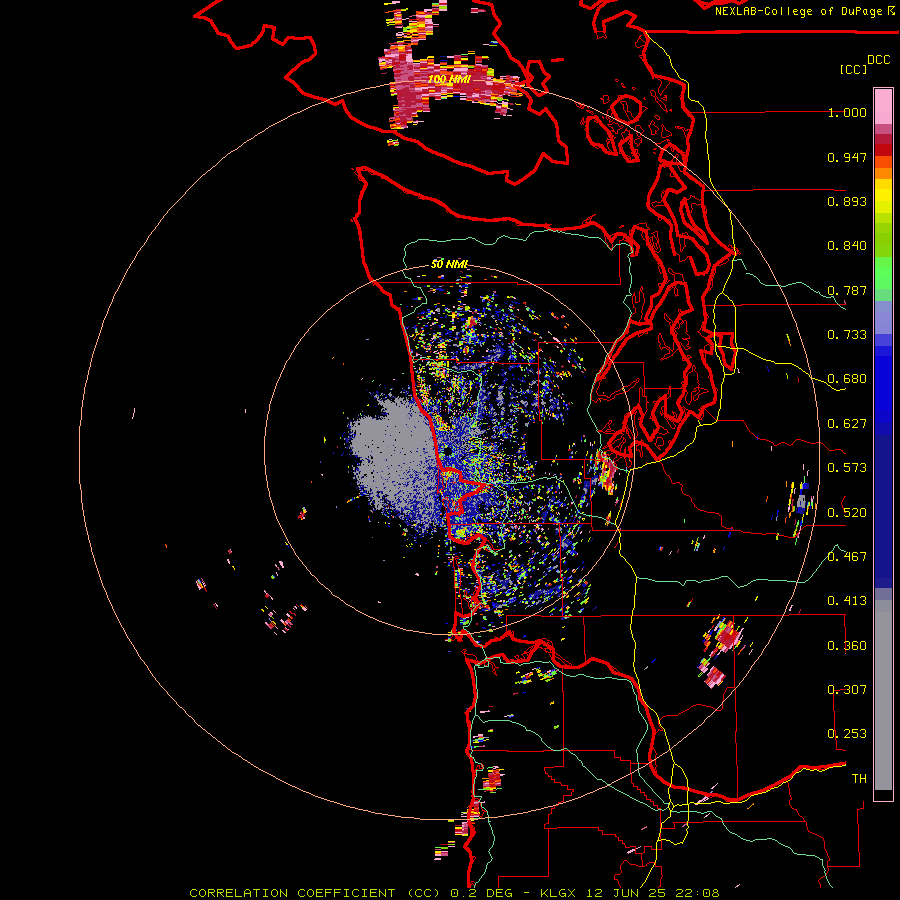Click the 0.573 scale label

(847, 468)
